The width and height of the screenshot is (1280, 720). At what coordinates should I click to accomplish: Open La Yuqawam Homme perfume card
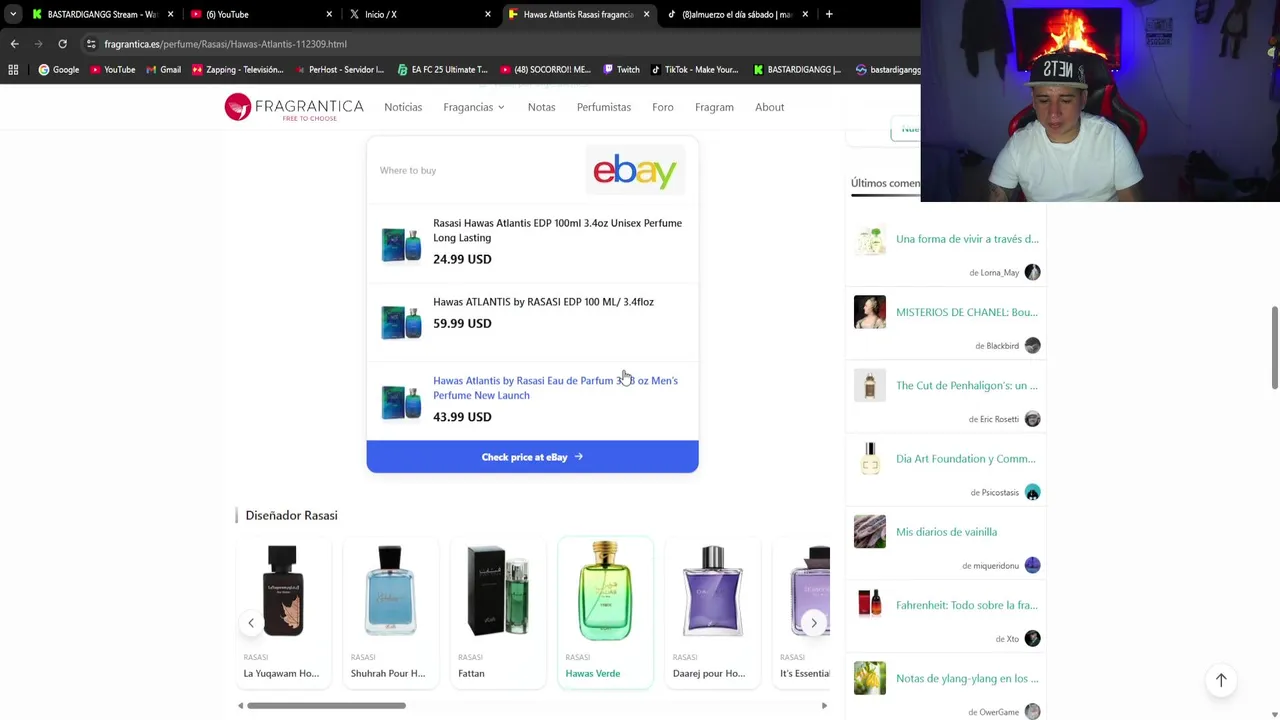coord(282,613)
